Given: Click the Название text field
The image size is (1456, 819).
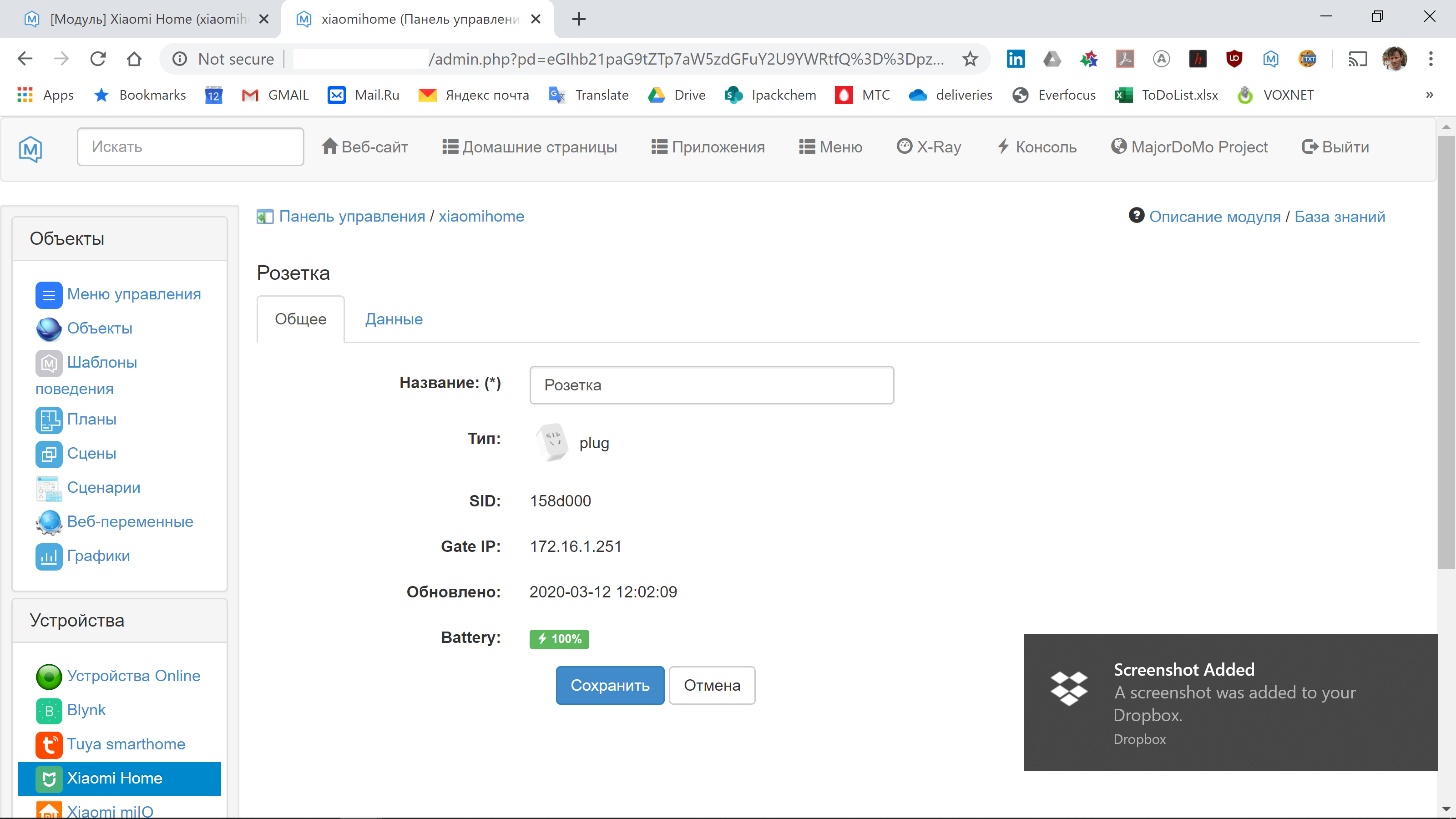Looking at the screenshot, I should [711, 385].
